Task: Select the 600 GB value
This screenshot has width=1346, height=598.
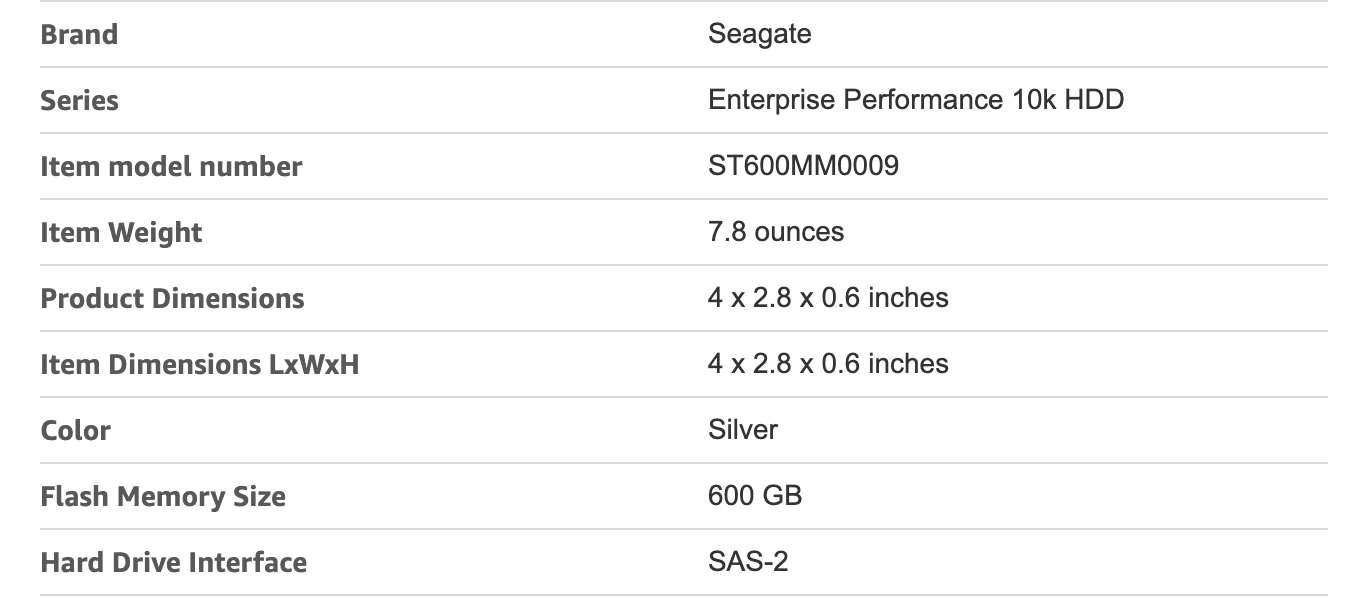Action: pos(754,496)
